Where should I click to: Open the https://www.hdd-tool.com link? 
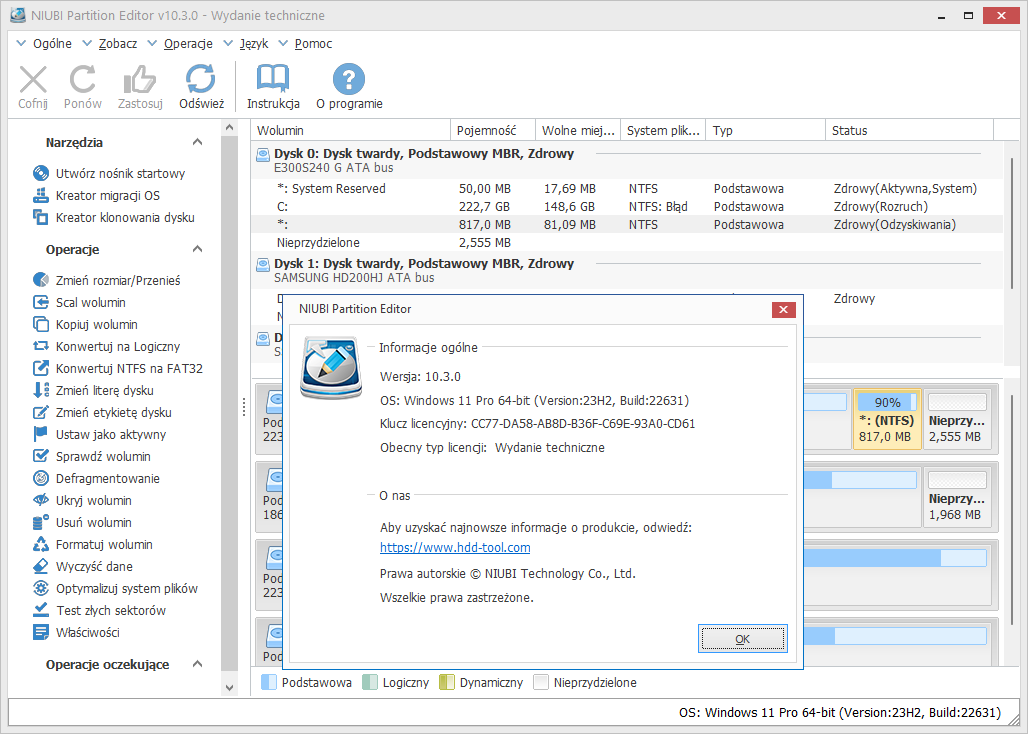(455, 547)
